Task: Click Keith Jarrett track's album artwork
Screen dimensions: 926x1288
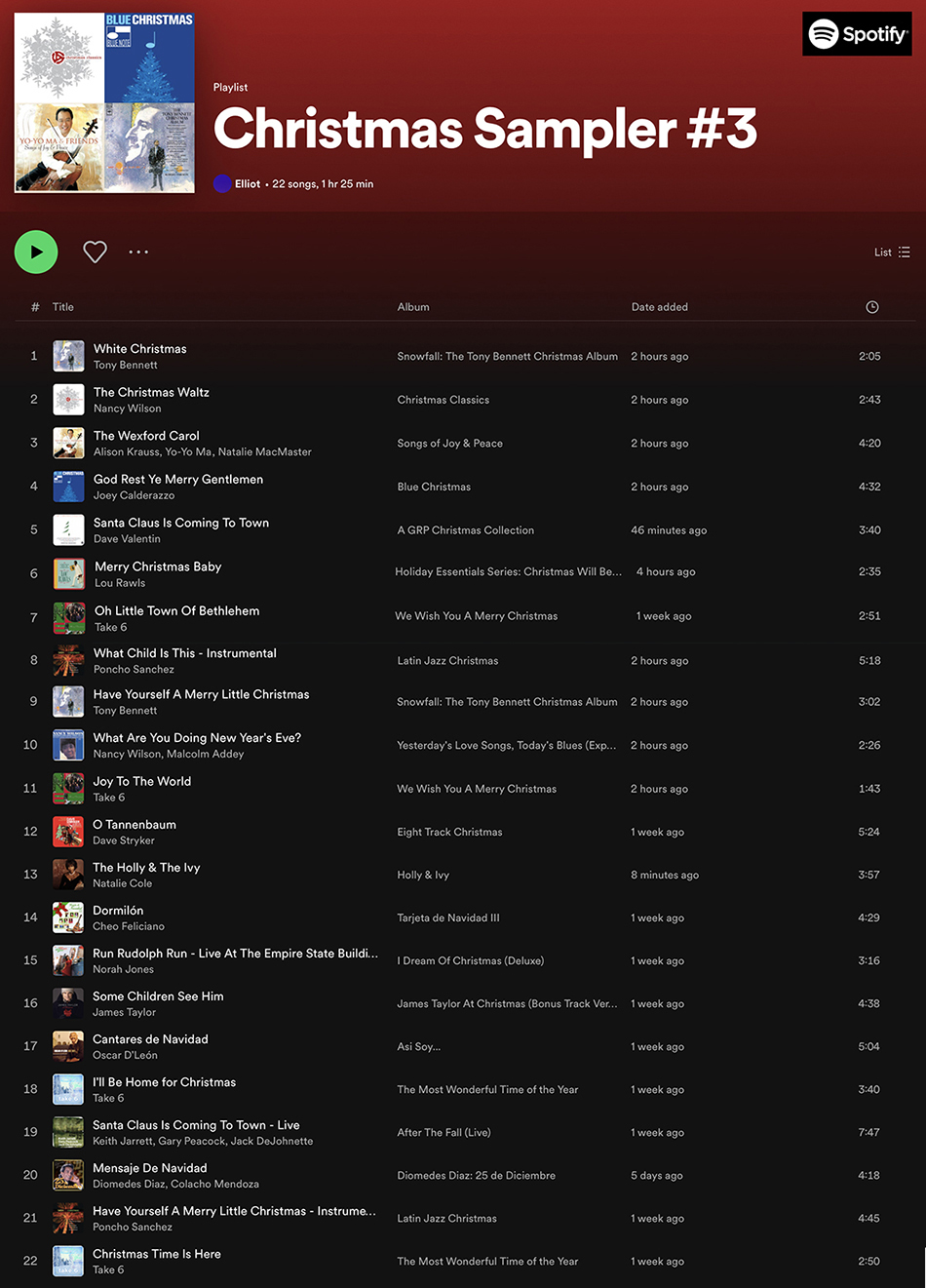Action: pyautogui.click(x=68, y=1132)
